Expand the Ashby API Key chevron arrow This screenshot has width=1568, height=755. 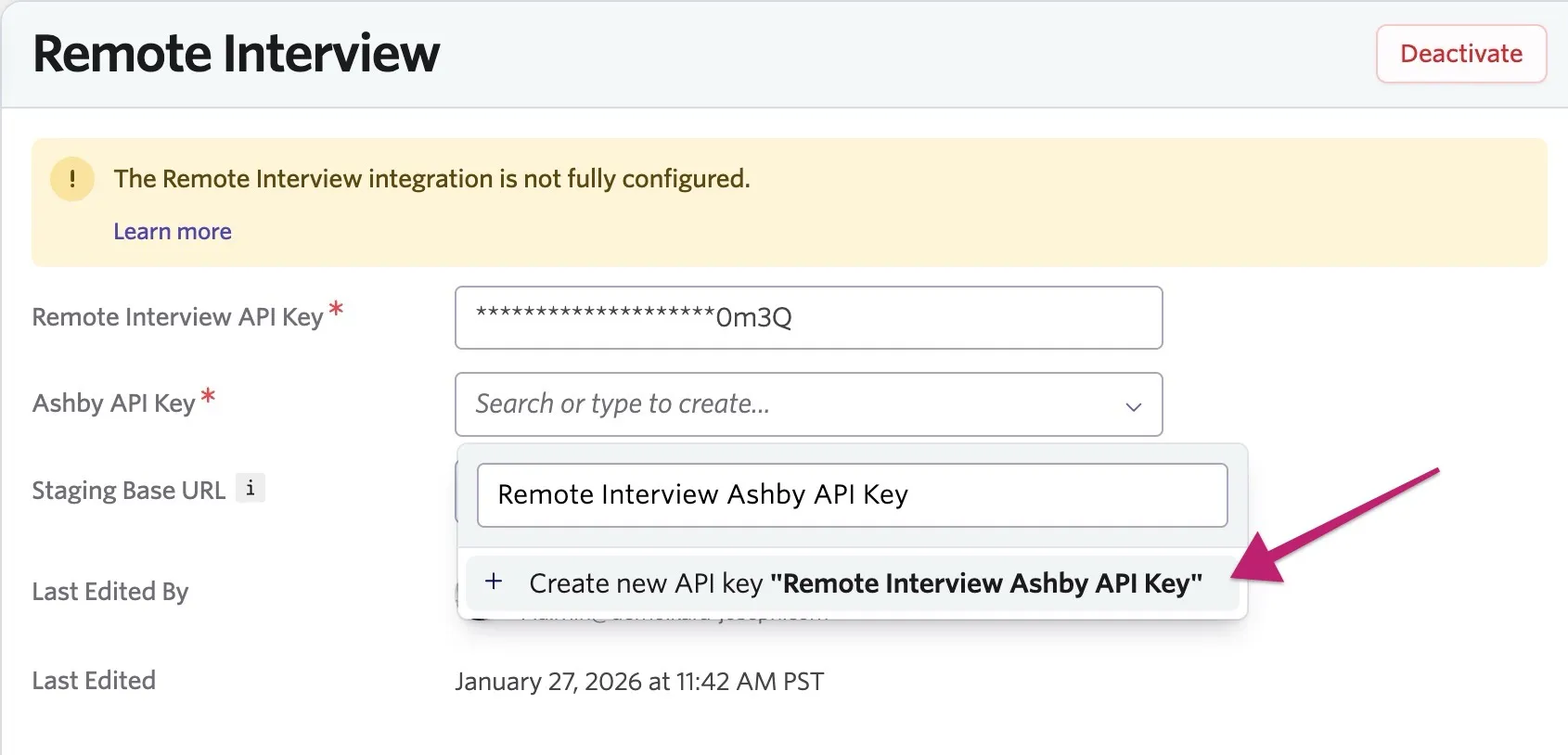click(x=1133, y=406)
